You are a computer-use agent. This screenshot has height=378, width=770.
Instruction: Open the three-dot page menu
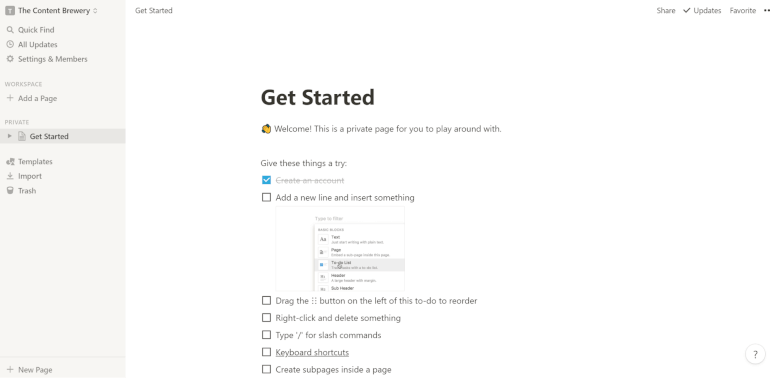[766, 10]
